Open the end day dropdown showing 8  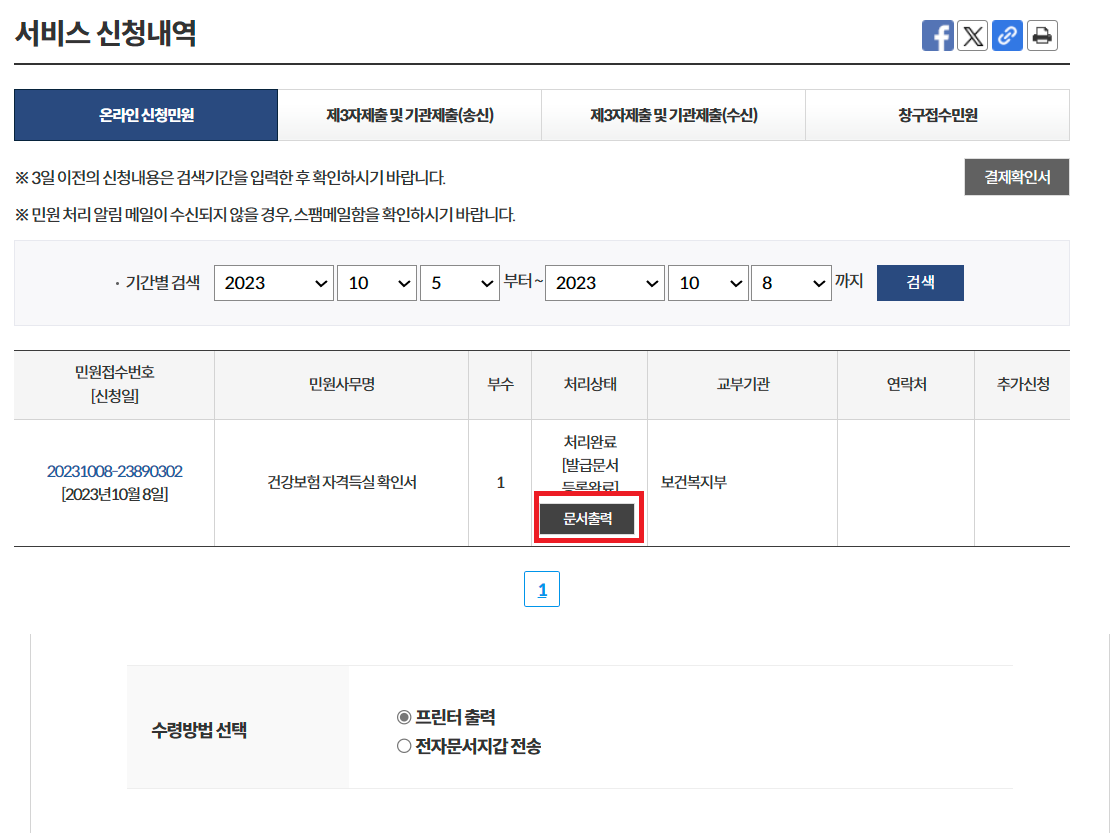pyautogui.click(x=791, y=283)
